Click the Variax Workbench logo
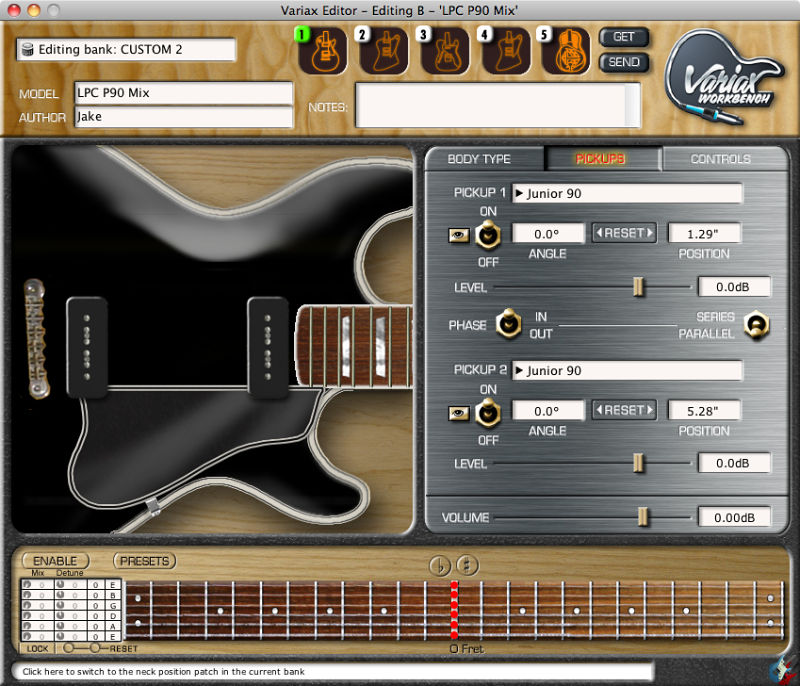 724,77
